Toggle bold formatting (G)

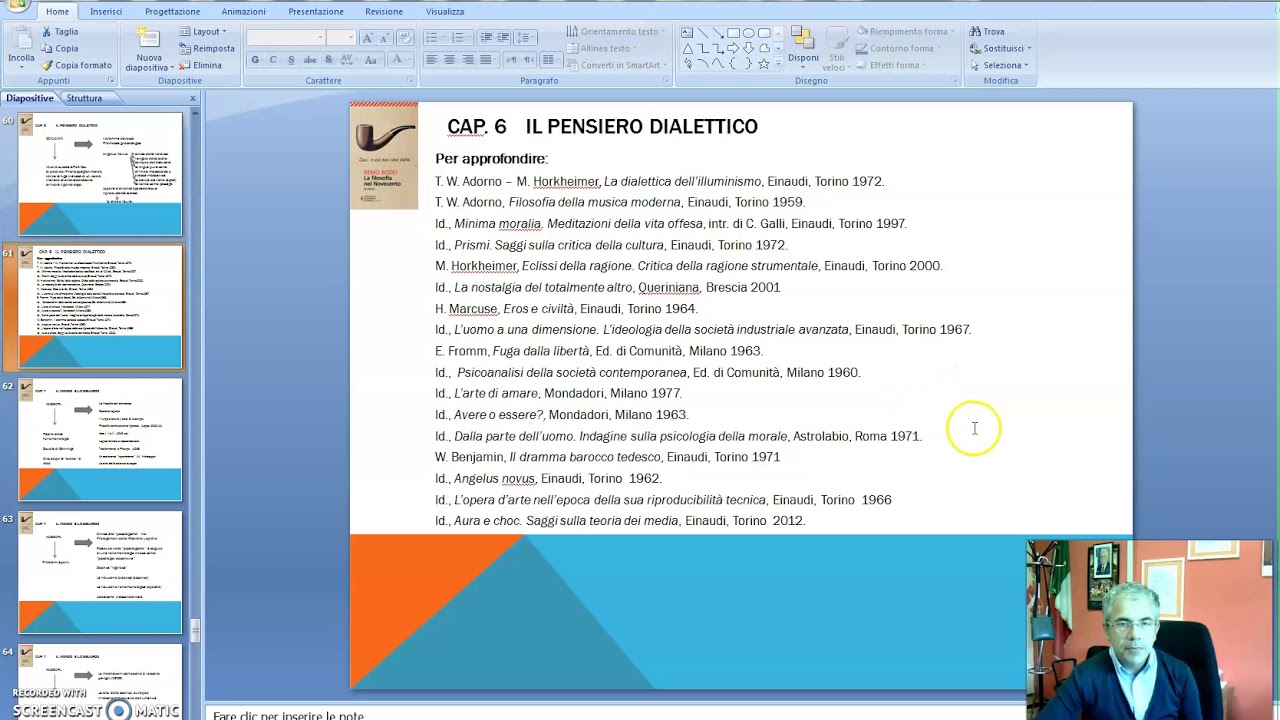click(x=255, y=60)
